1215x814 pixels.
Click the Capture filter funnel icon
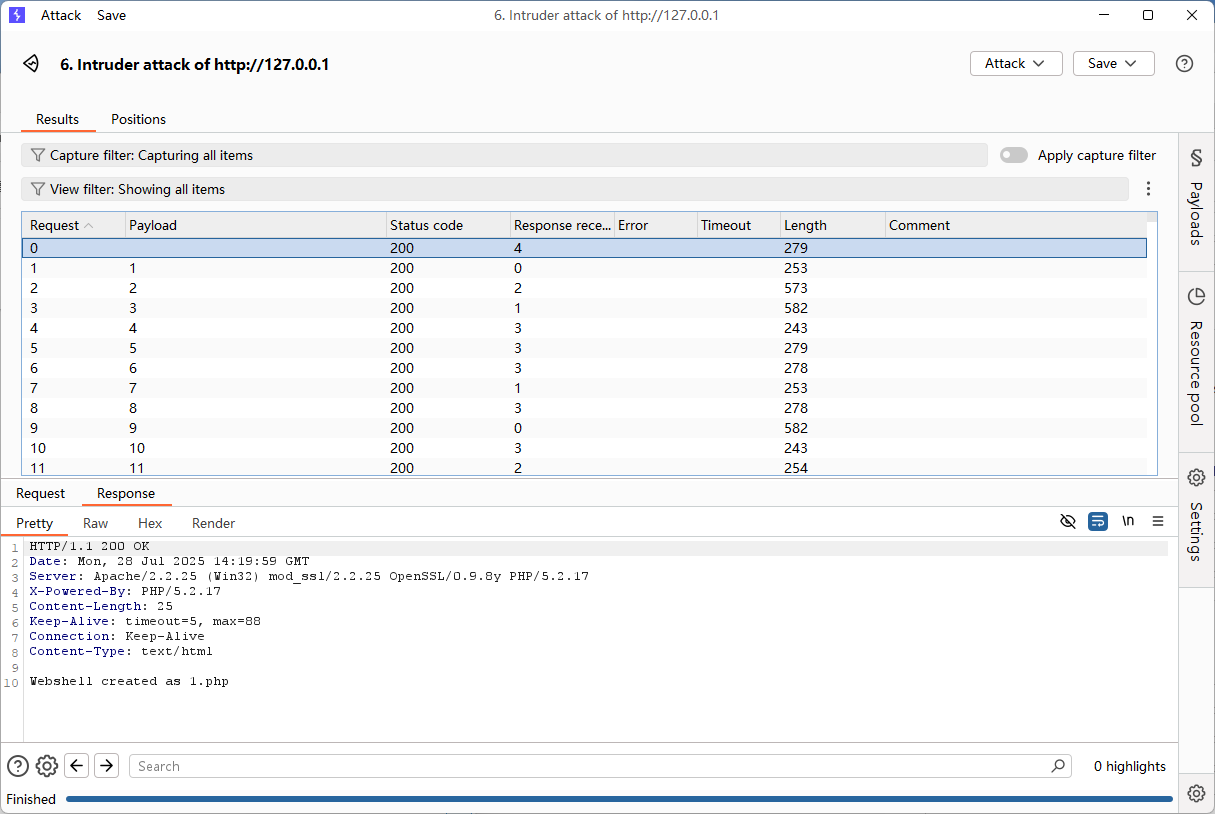point(38,155)
